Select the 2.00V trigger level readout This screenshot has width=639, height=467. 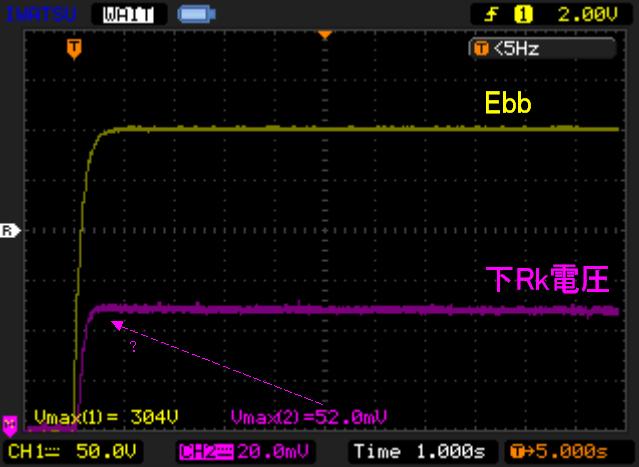point(587,15)
